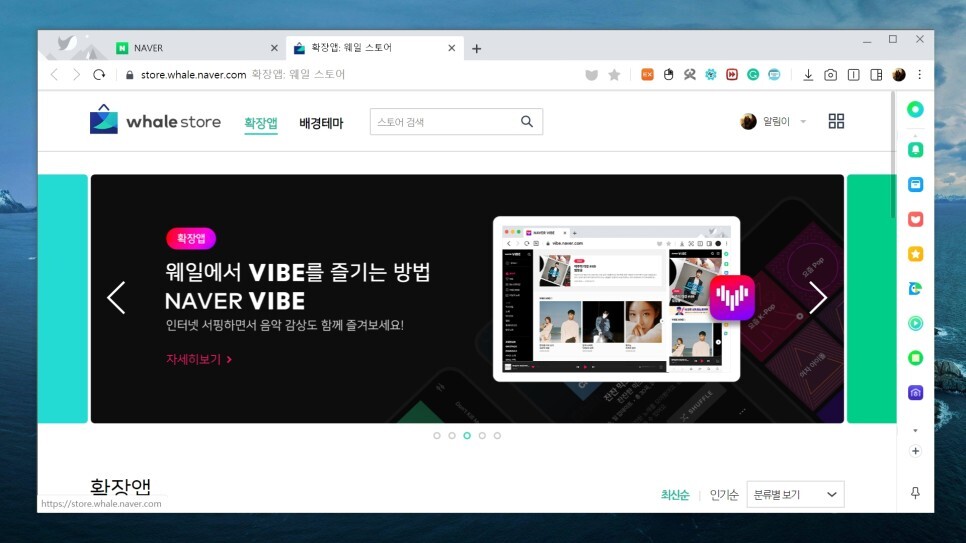Sort by 인기순
Screen dimensions: 966x543
(x=724, y=495)
